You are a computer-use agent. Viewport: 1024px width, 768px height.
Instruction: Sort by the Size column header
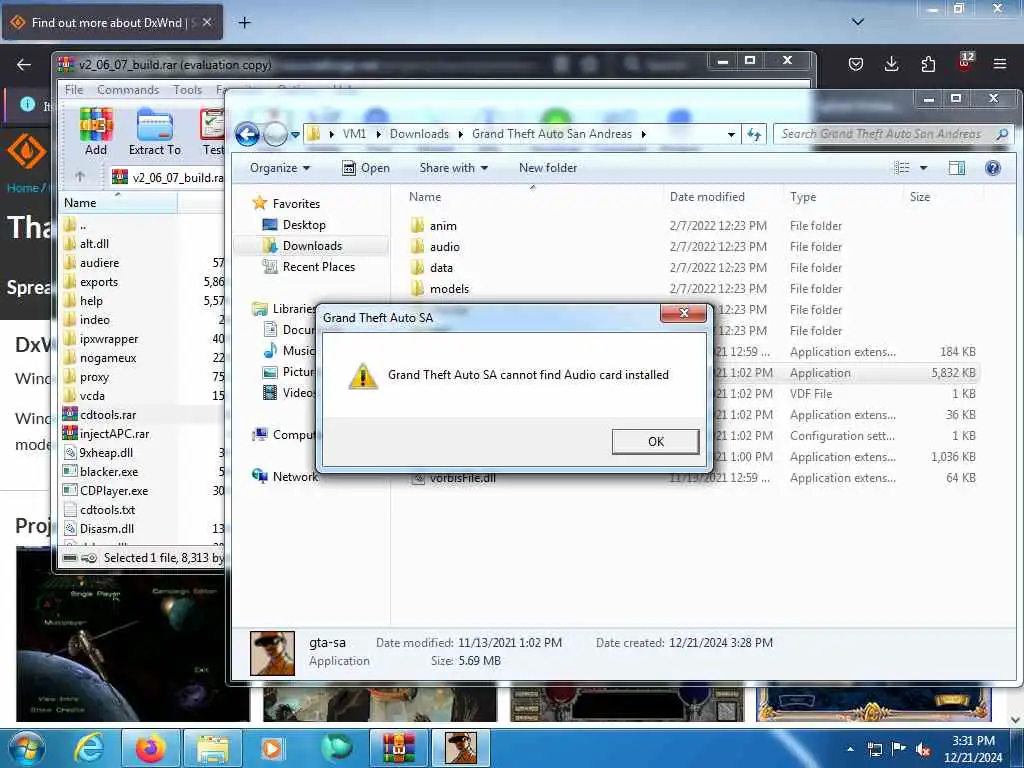(920, 197)
